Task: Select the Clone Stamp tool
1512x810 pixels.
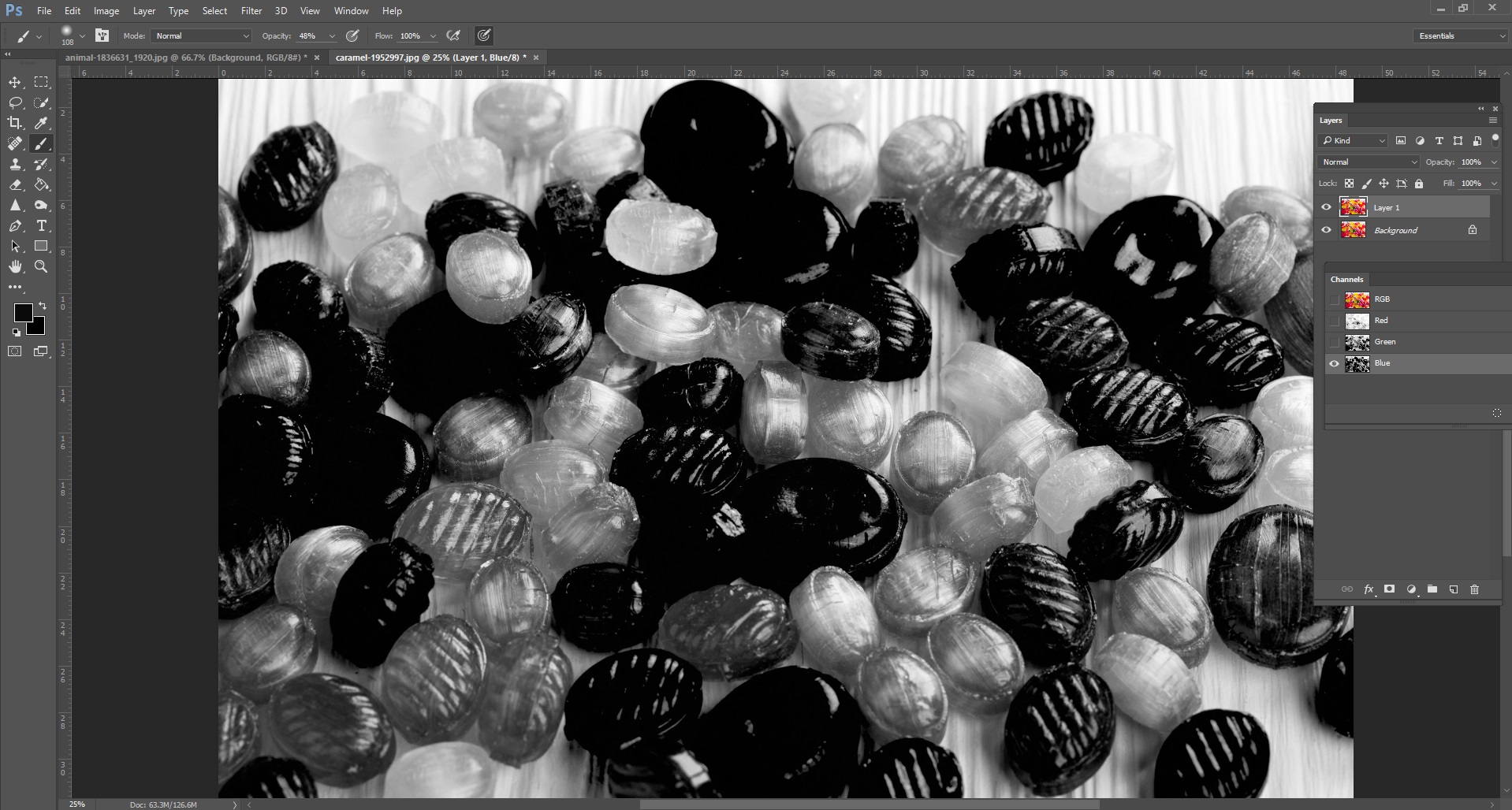Action: 15,164
